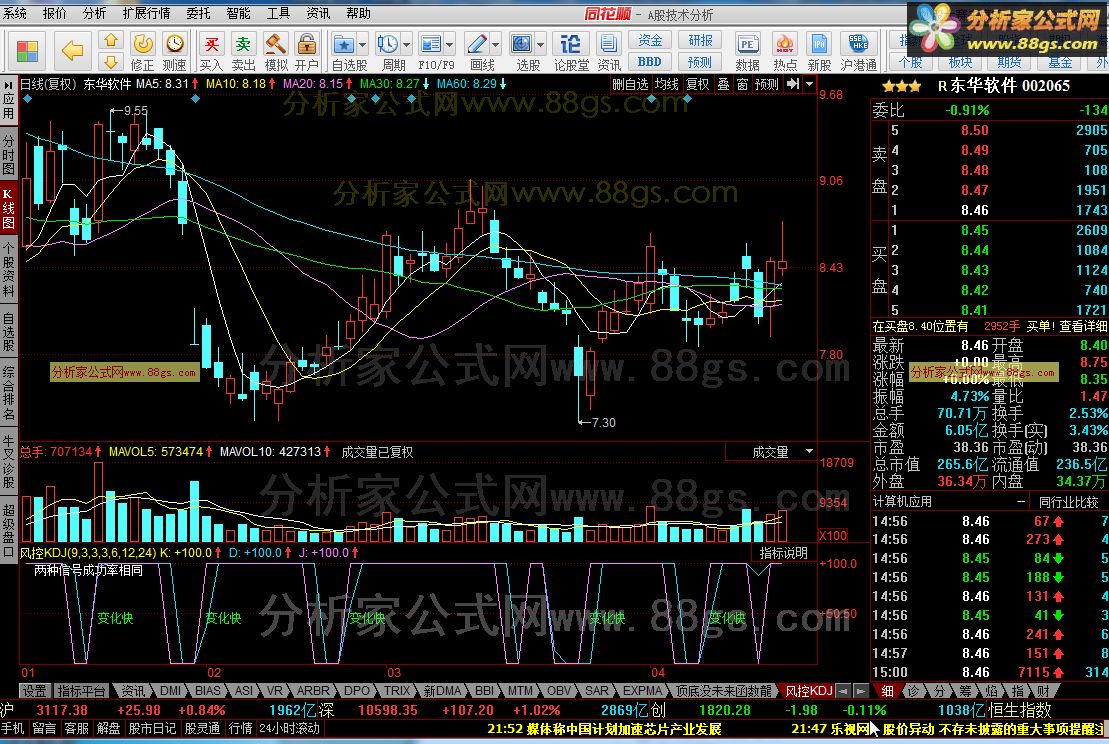Open the 报价 menu

(54, 13)
